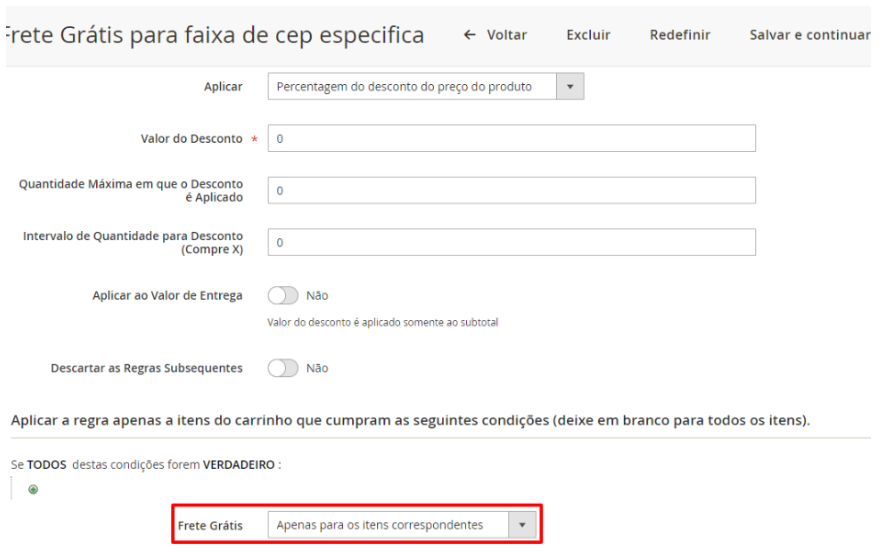Click the Redefinir button
This screenshot has height=556, width=888.
click(680, 35)
